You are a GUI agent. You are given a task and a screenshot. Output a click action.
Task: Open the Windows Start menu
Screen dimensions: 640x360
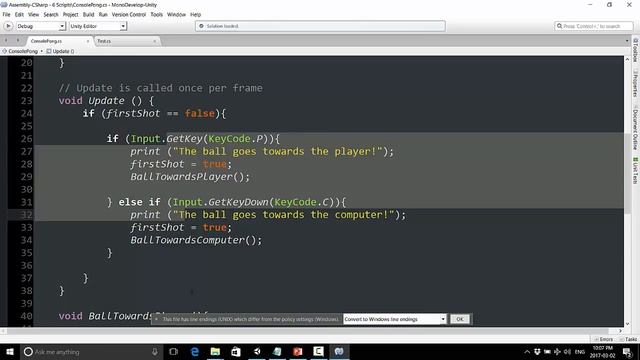coord(10,351)
